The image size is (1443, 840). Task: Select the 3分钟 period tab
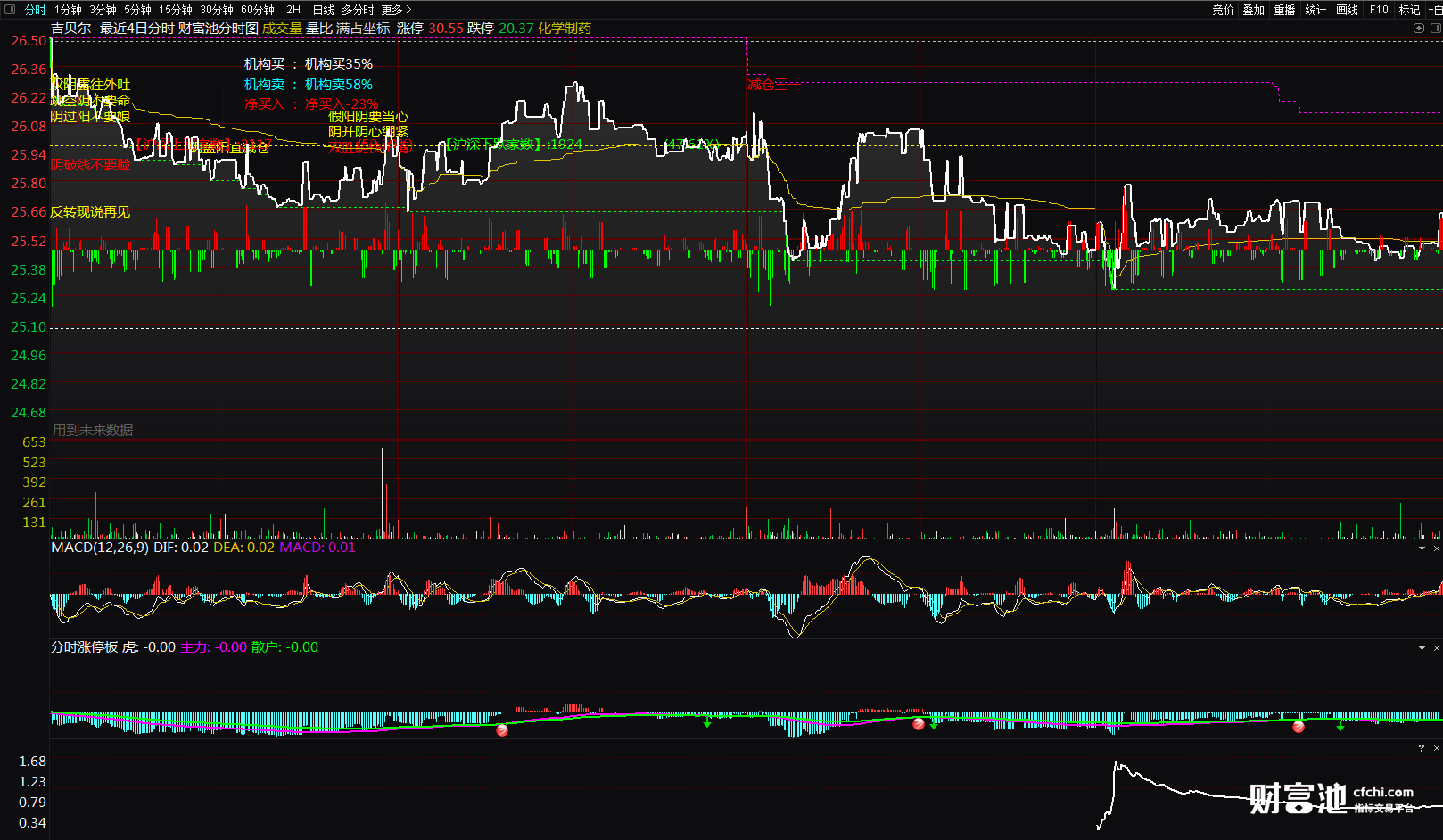[103, 10]
